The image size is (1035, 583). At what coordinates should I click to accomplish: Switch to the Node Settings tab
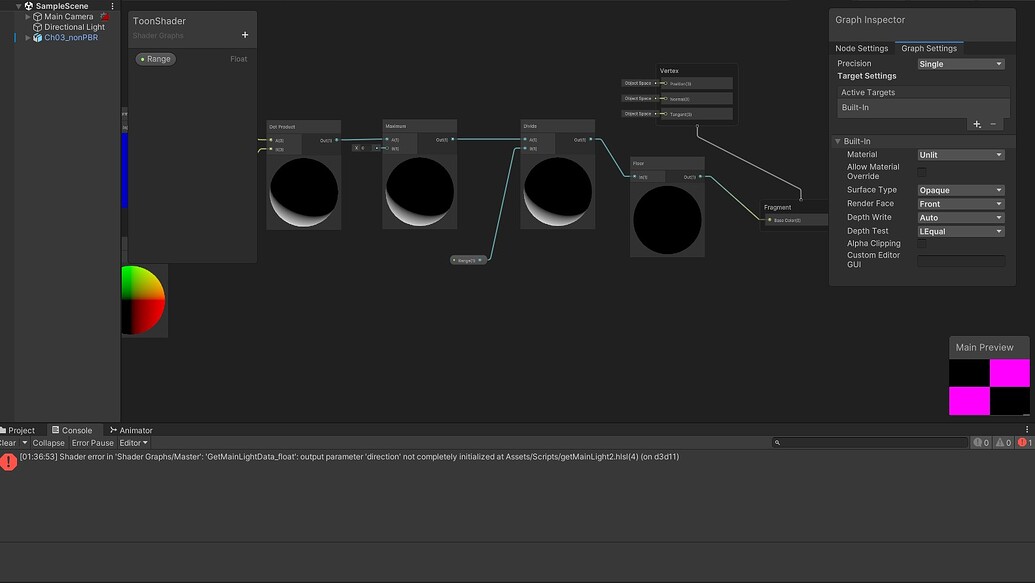pyautogui.click(x=861, y=48)
